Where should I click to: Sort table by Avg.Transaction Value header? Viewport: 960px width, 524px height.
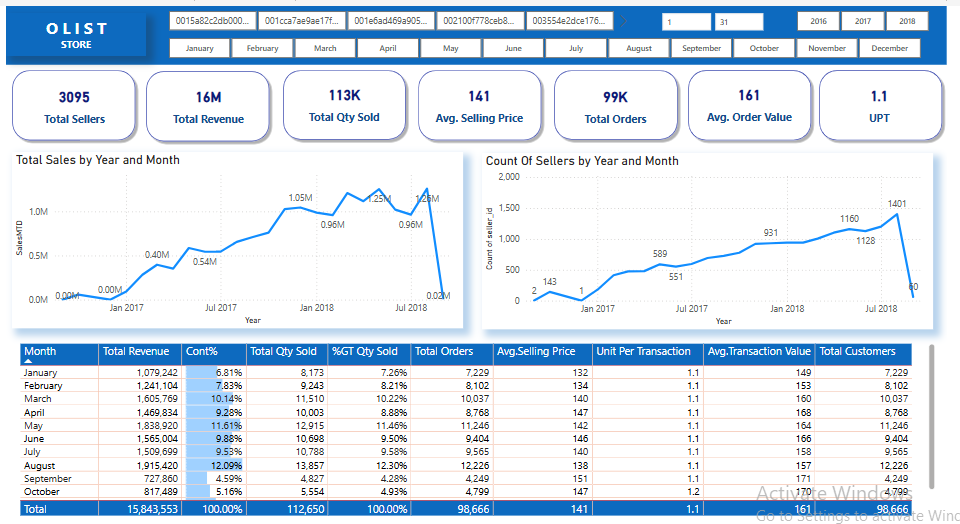point(759,354)
